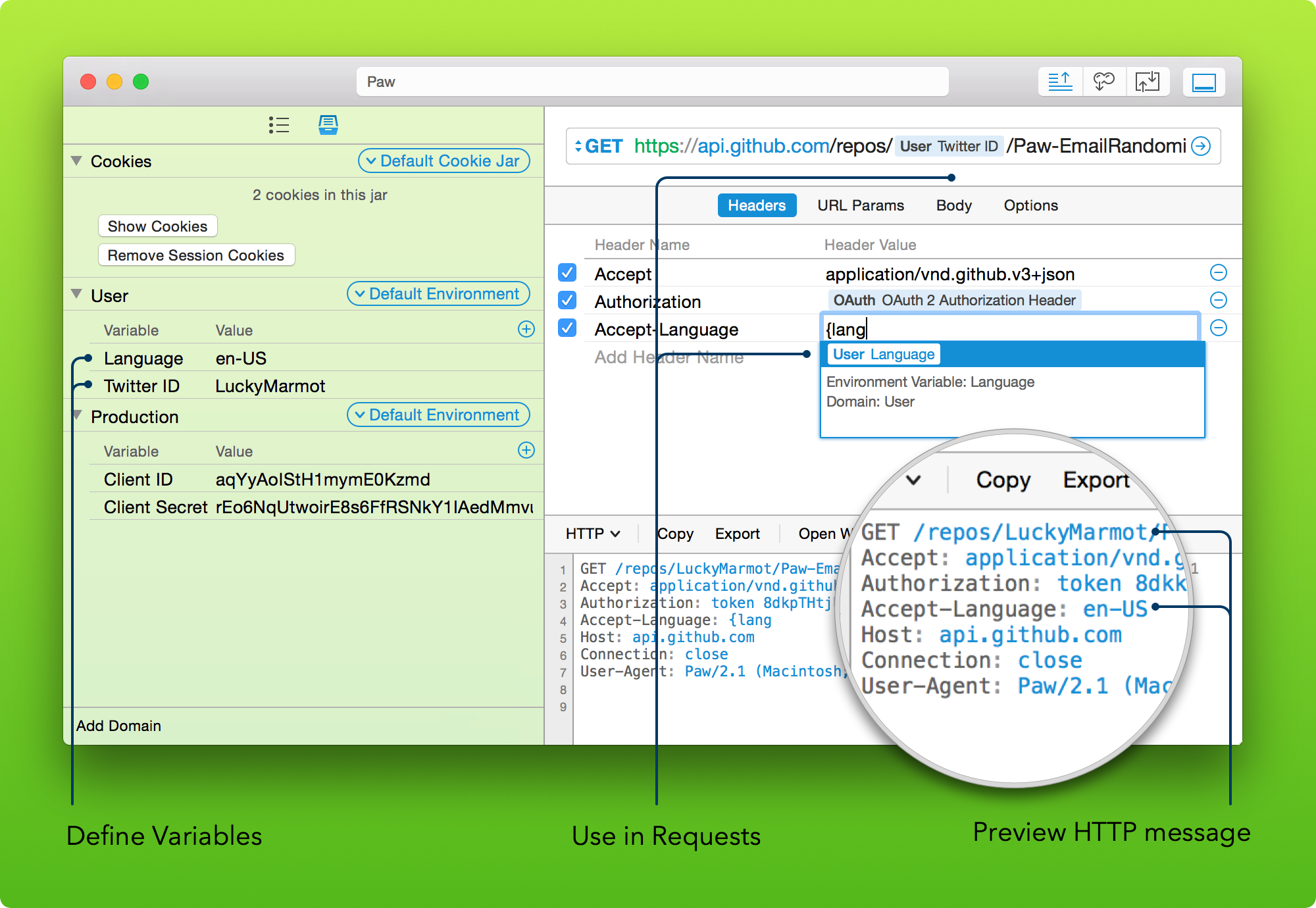1316x908 pixels.
Task: Click the api.github.com URL text
Action: 763,146
